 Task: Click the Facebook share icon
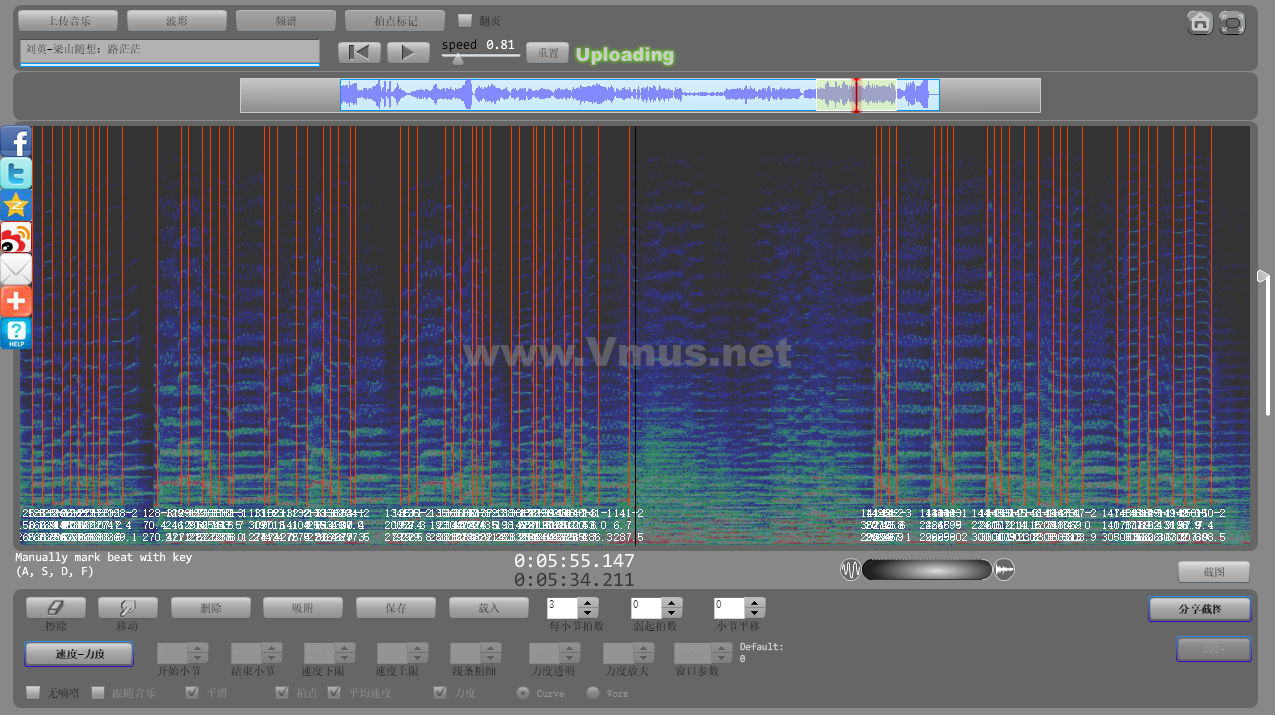tap(16, 142)
